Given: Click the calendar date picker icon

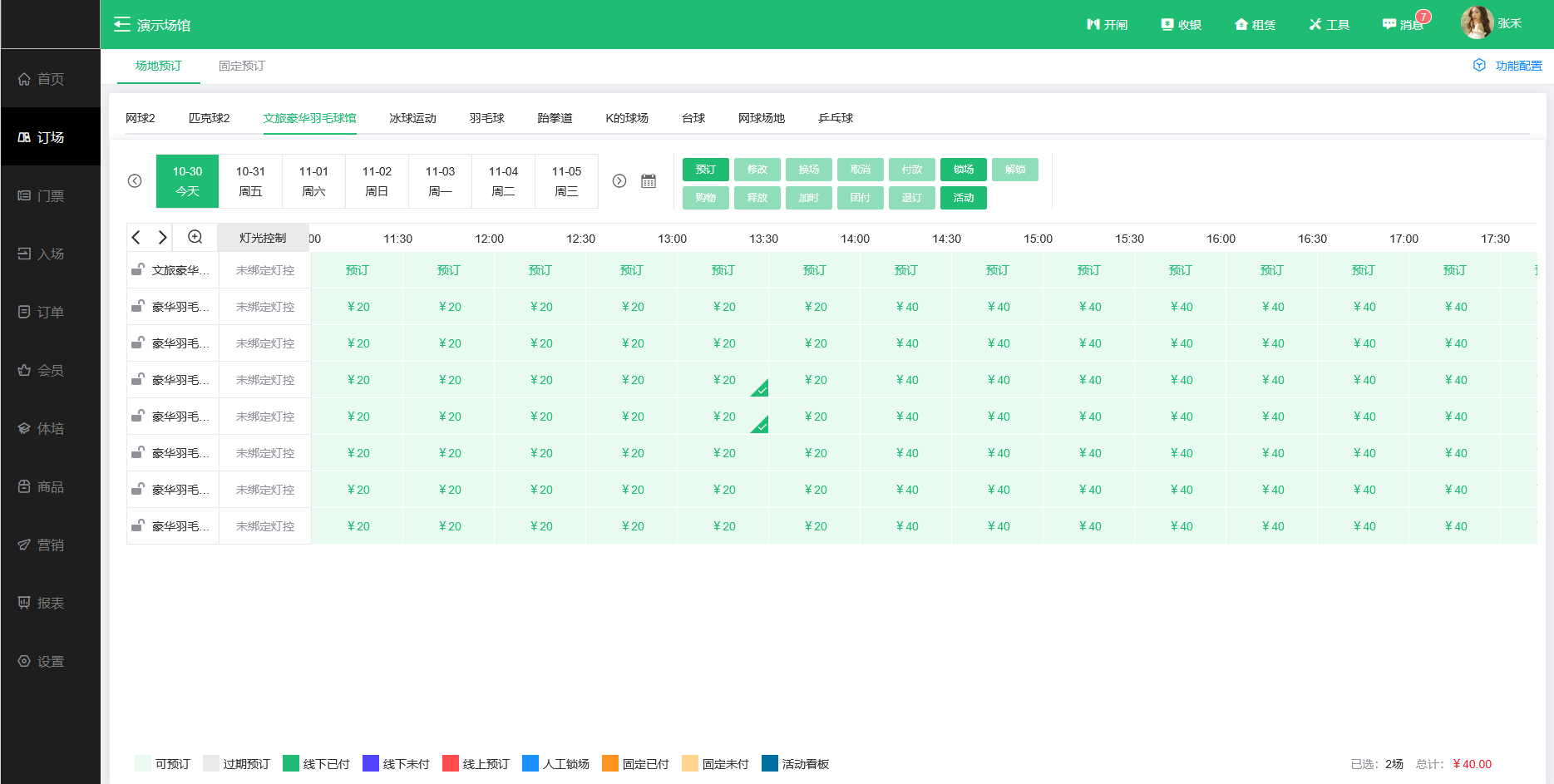Looking at the screenshot, I should (649, 181).
